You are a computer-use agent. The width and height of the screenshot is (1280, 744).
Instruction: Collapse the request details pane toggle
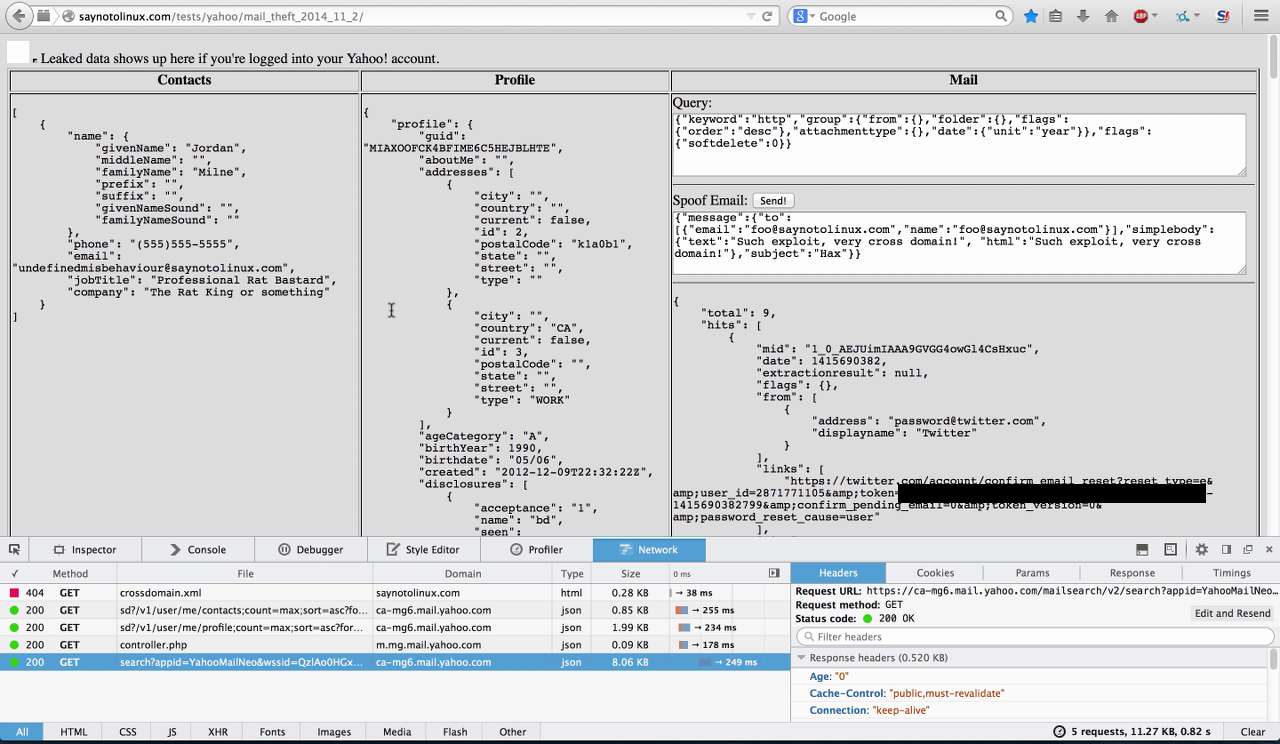click(x=774, y=573)
